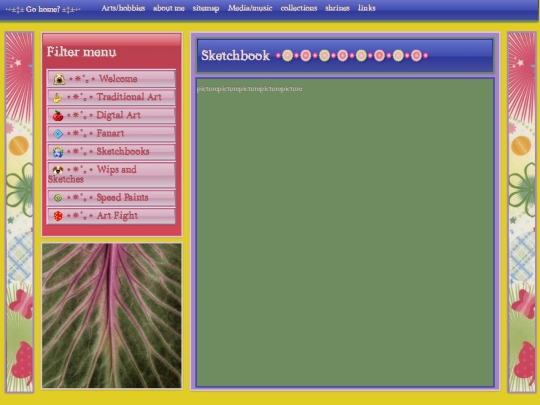
Task: Click the blue character icon beside Sketchbooks
Action: (58, 152)
